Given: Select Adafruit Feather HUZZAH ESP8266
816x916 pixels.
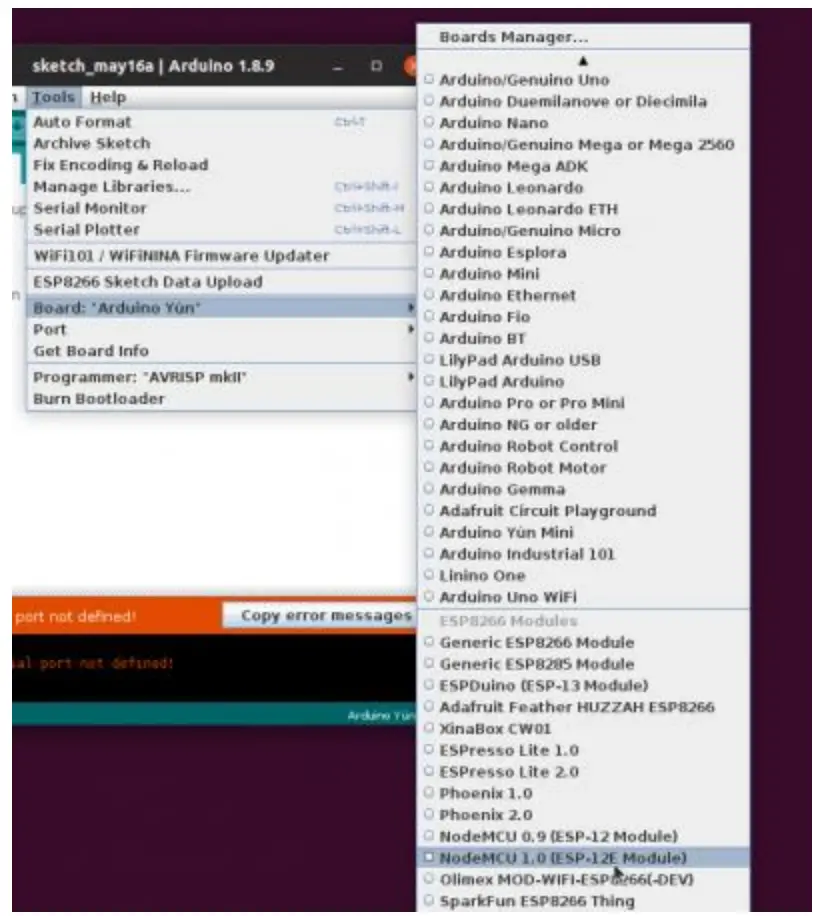Looking at the screenshot, I should click(x=583, y=707).
